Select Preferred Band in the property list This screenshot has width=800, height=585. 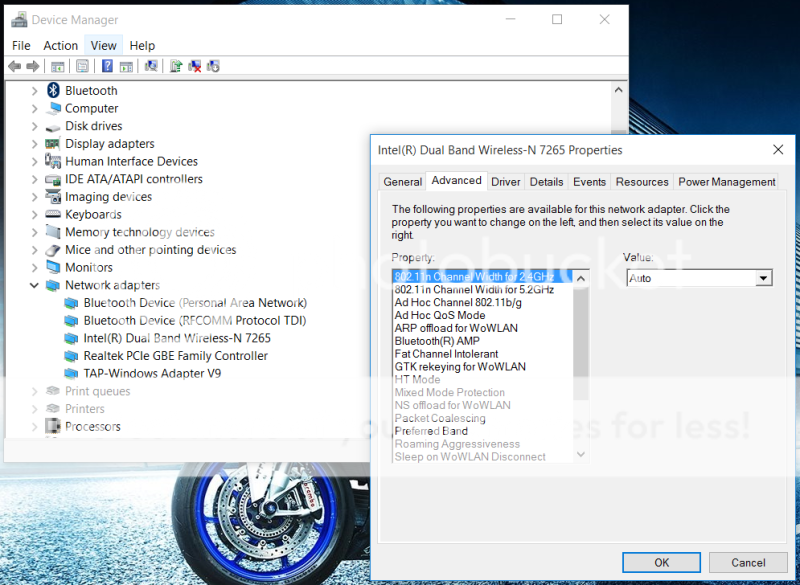point(431,431)
